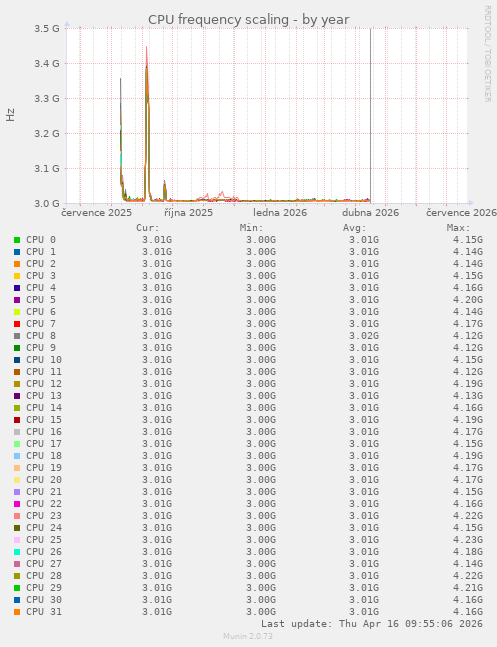Image resolution: width=497 pixels, height=647 pixels.
Task: Click the 'Min:' column header
Action: coord(251,228)
